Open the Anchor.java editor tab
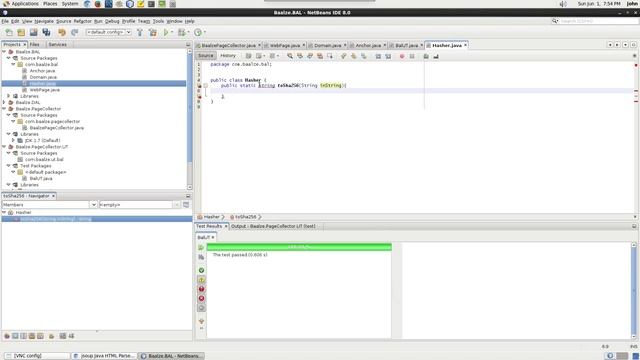640x360 pixels. coord(368,45)
